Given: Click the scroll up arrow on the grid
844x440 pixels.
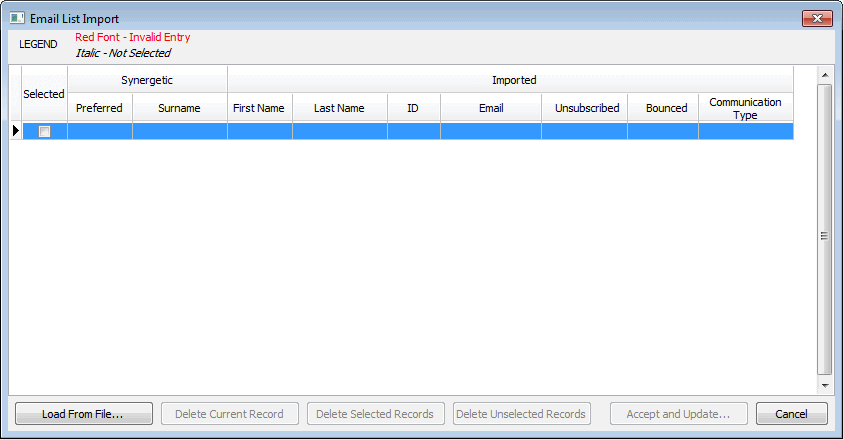Looking at the screenshot, I should tap(825, 75).
